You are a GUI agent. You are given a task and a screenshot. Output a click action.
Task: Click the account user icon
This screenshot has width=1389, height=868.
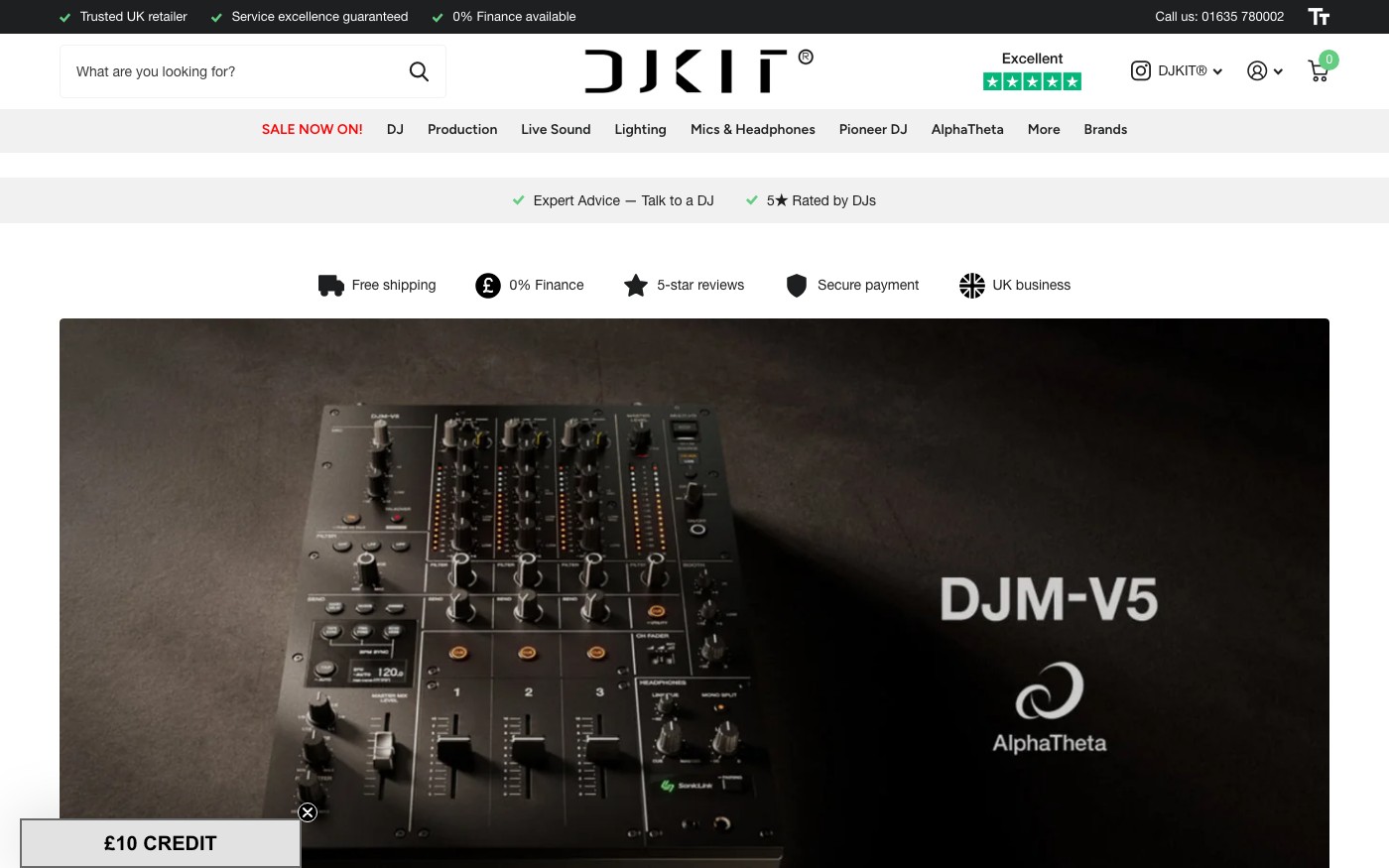pyautogui.click(x=1257, y=71)
